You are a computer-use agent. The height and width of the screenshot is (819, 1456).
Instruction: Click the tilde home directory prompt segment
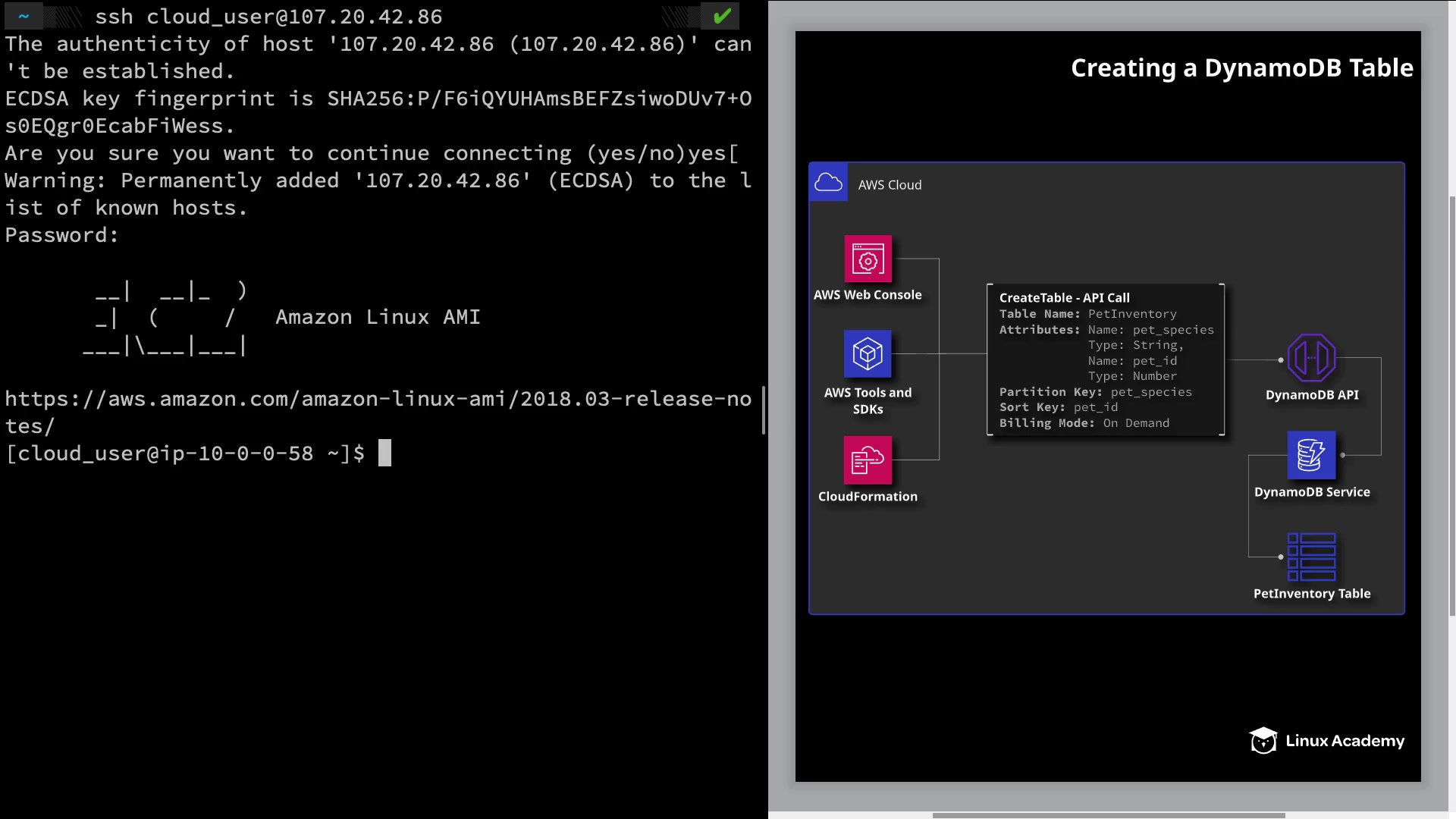[x=24, y=16]
